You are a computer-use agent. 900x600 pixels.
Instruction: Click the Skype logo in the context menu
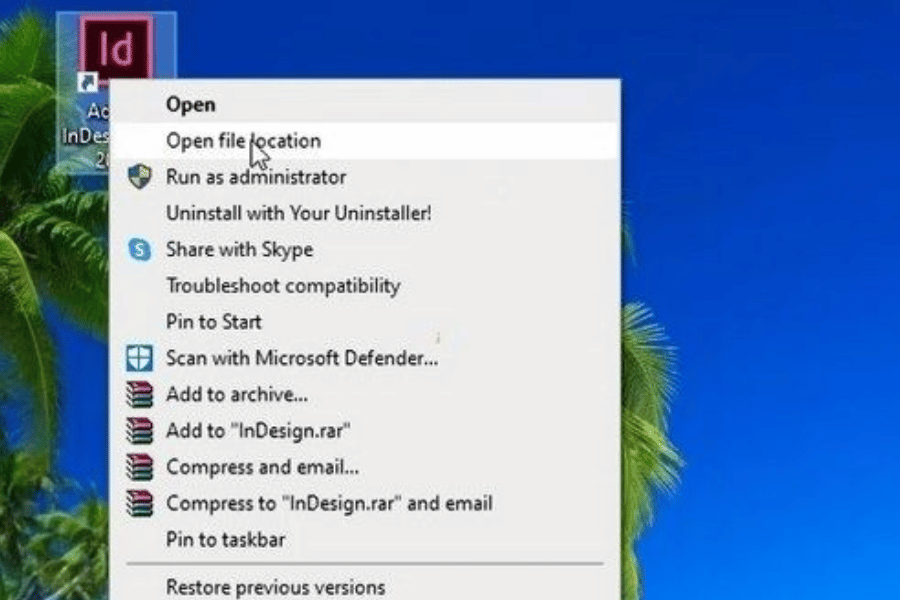pyautogui.click(x=140, y=250)
